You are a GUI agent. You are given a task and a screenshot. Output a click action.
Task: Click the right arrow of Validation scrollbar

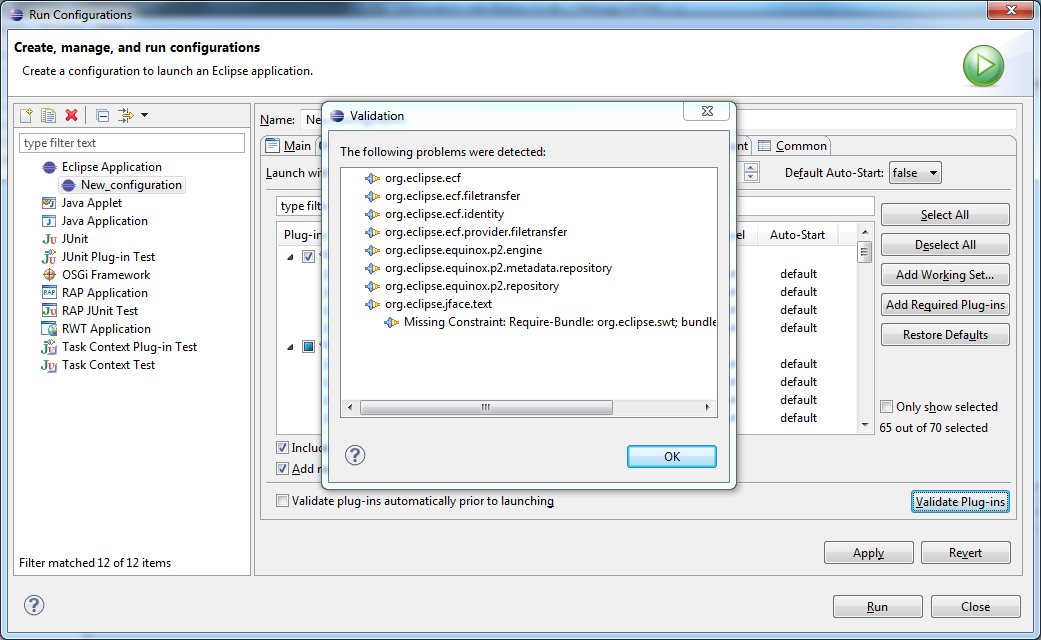pyautogui.click(x=707, y=408)
